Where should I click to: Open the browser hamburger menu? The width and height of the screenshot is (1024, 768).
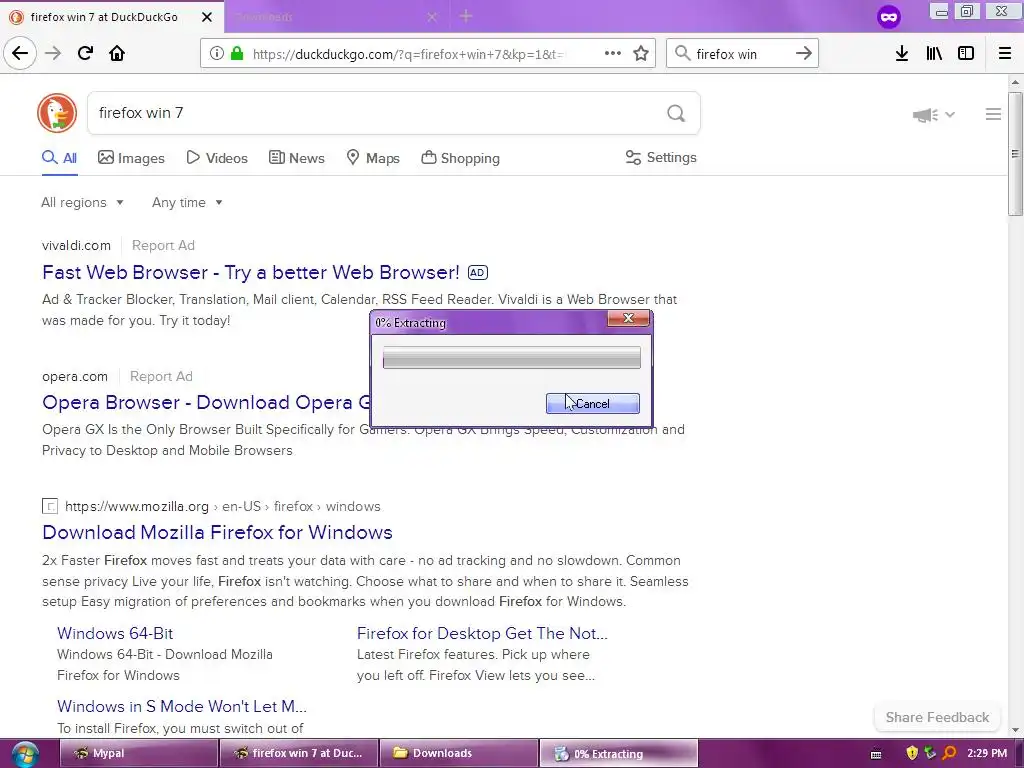1005,54
